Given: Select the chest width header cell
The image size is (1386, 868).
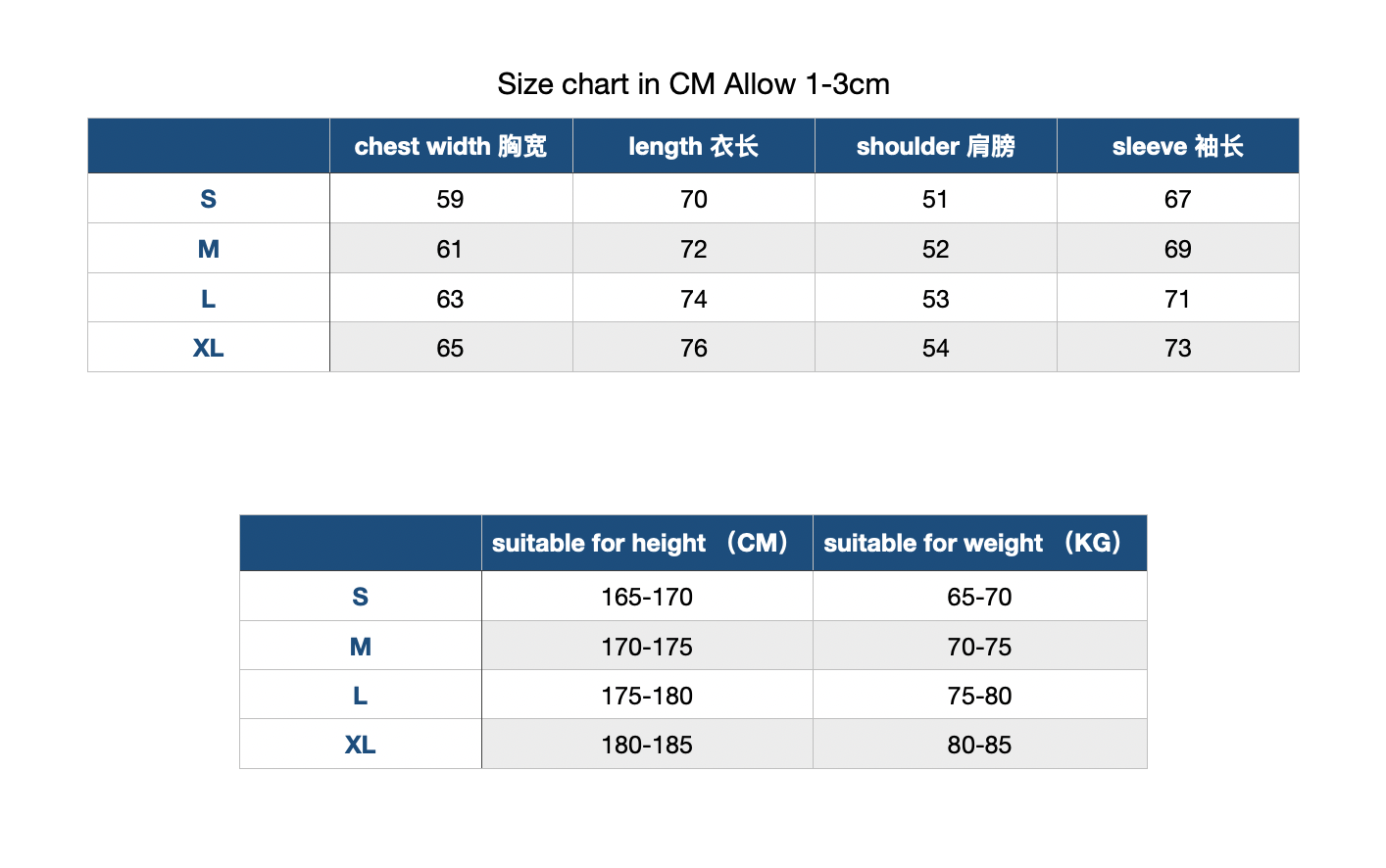Looking at the screenshot, I should 451,146.
